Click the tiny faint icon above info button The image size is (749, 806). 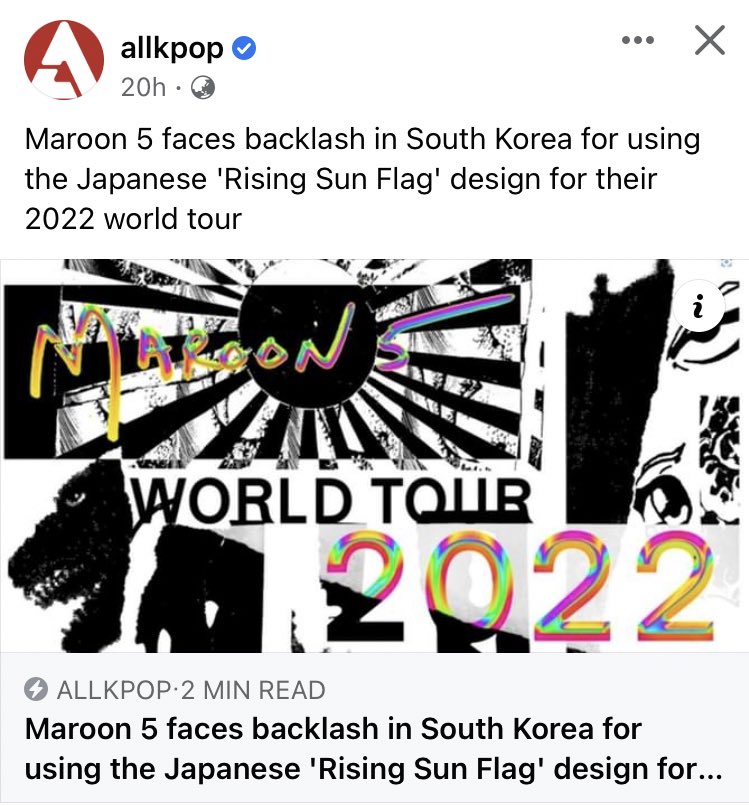(x=726, y=263)
